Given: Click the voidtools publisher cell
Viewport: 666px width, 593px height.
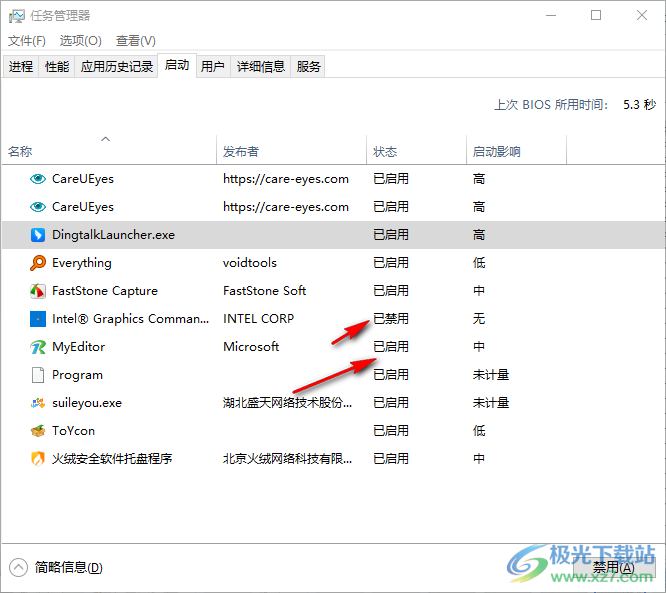Looking at the screenshot, I should pos(250,263).
